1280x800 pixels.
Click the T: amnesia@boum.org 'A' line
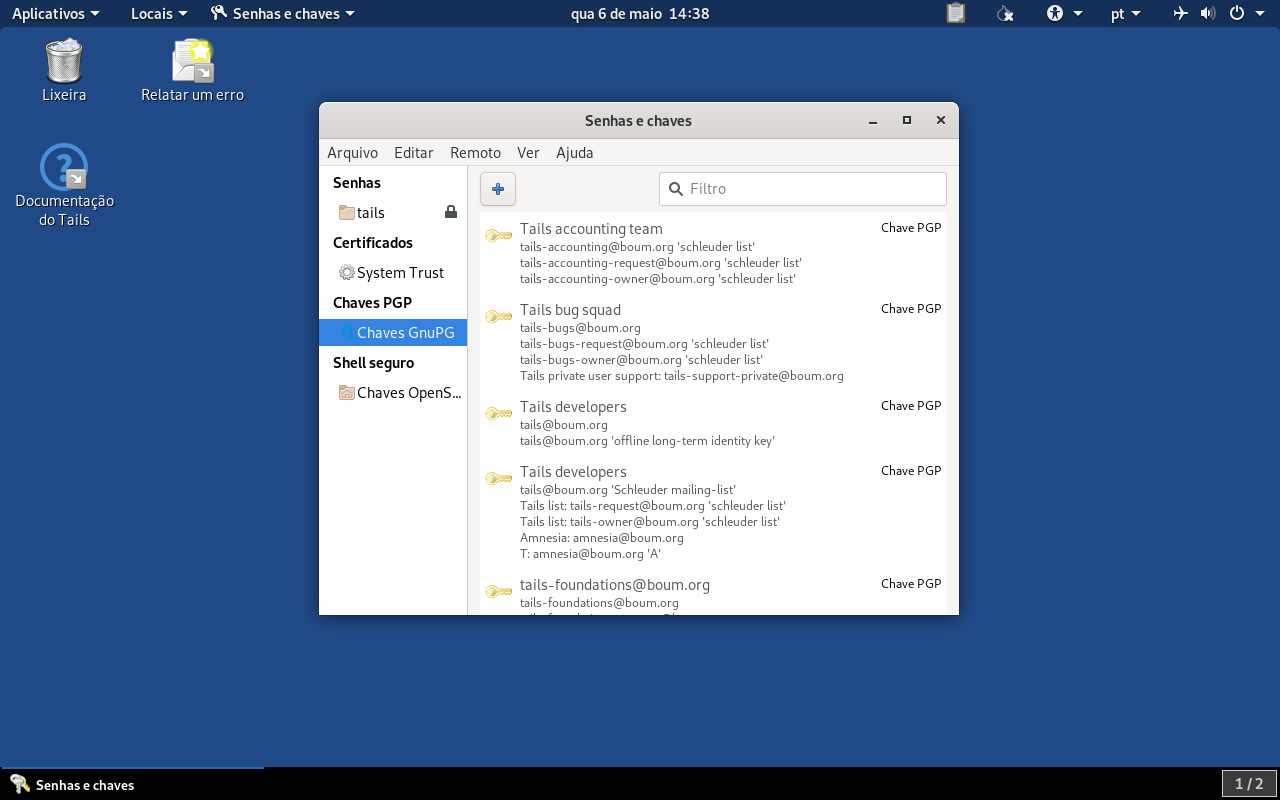tap(590, 554)
